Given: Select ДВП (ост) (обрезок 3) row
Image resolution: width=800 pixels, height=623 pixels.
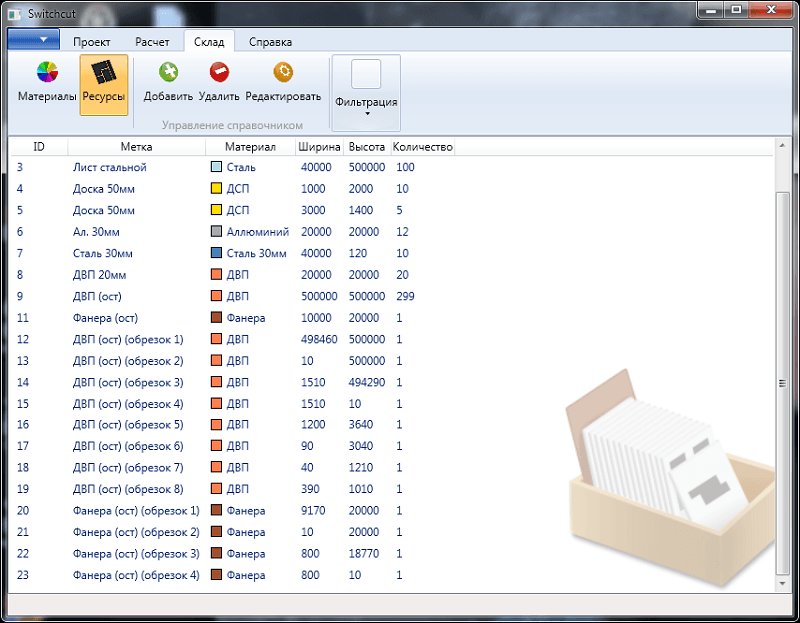Looking at the screenshot, I should 392,382.
